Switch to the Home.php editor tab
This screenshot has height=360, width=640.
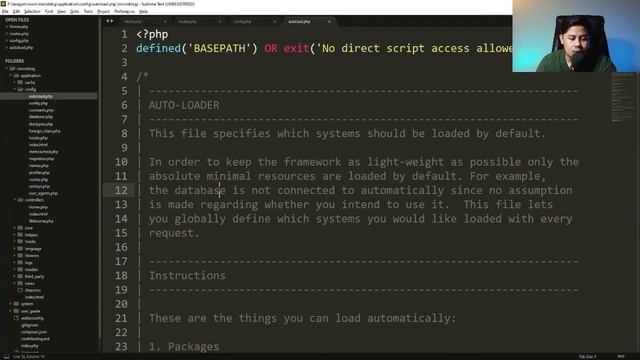[x=133, y=22]
